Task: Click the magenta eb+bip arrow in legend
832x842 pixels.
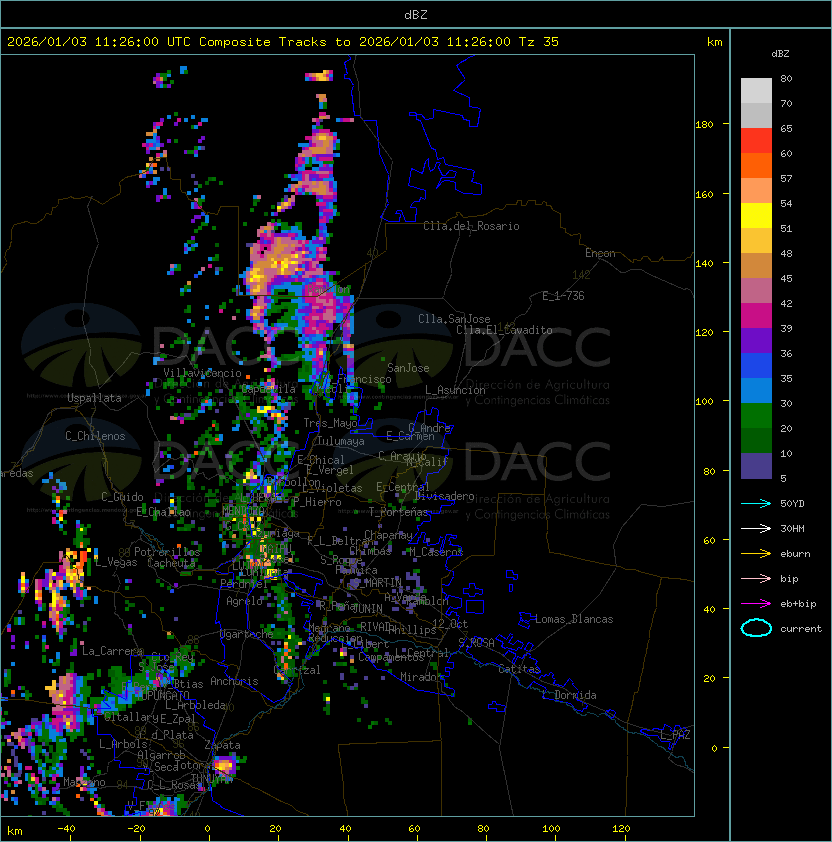Action: click(x=756, y=604)
